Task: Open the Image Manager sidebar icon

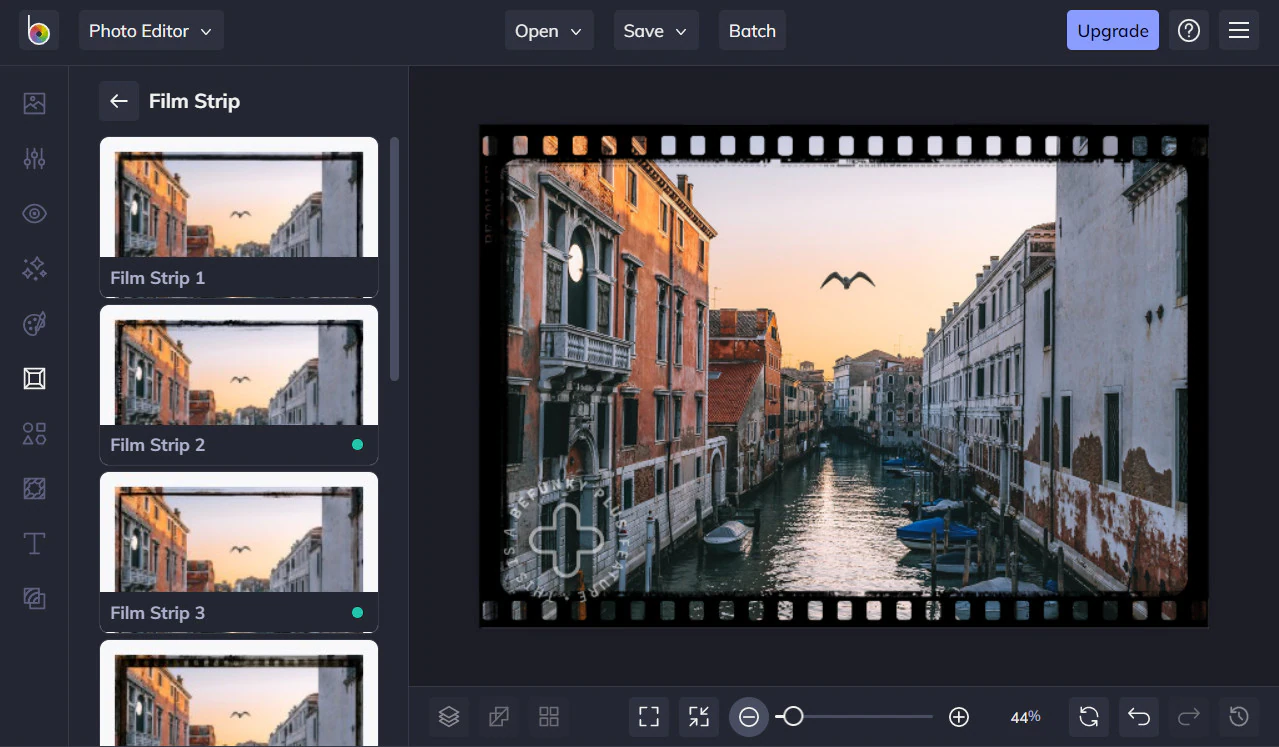Action: pyautogui.click(x=35, y=103)
